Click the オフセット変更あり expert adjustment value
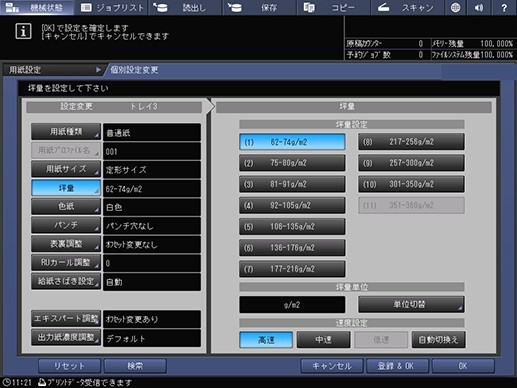Viewport: 517px width, 388px height. 152,319
